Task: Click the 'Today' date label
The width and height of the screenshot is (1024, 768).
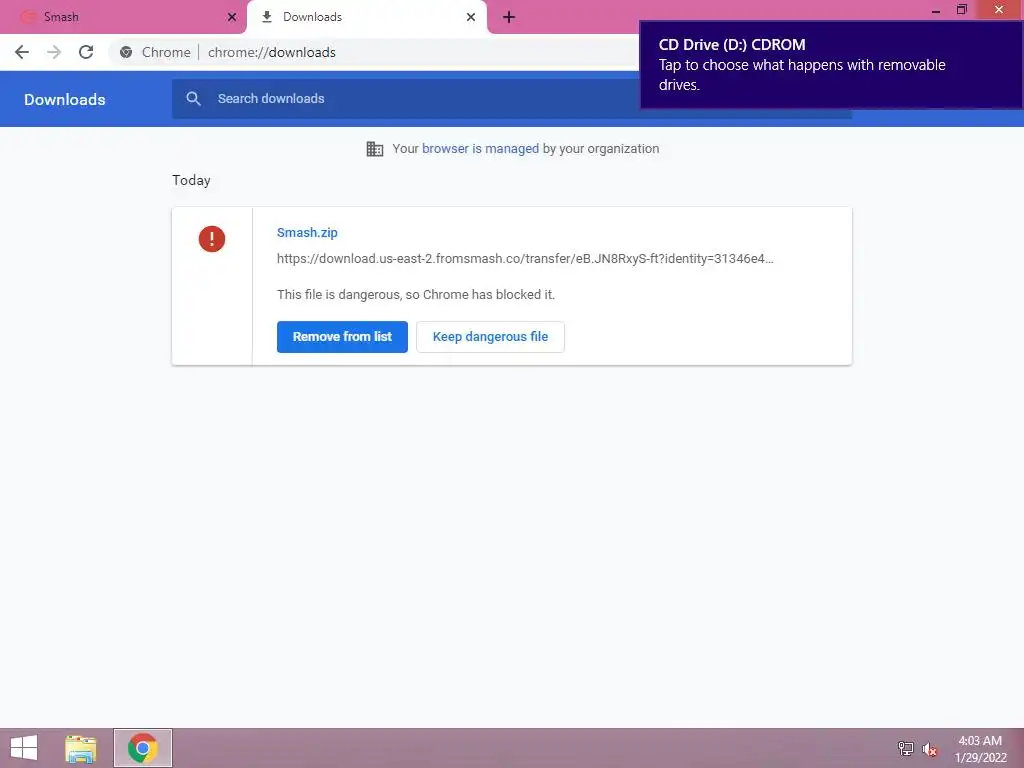Action: [x=191, y=180]
